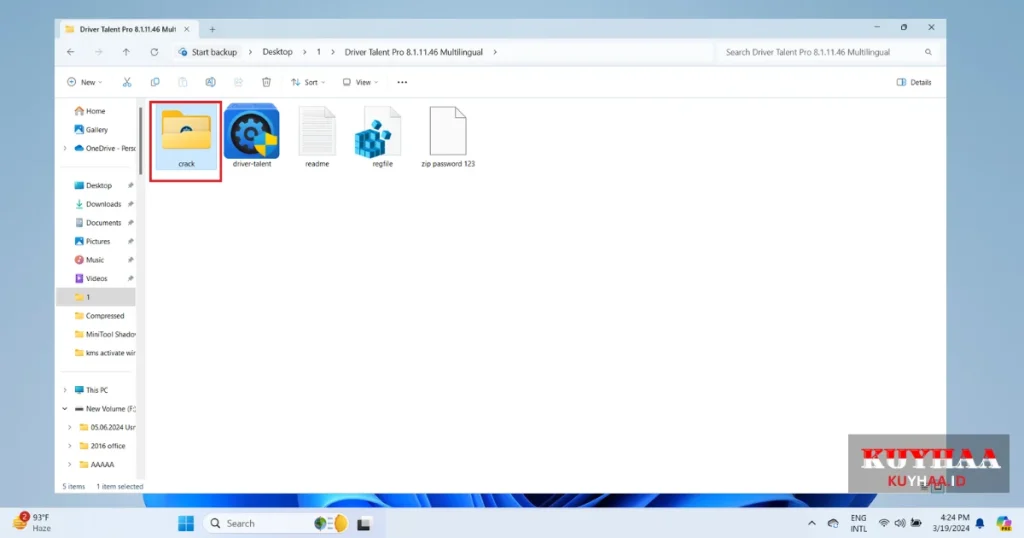The width and height of the screenshot is (1024, 538).
Task: Click the black app icon in taskbar
Action: tap(364, 524)
